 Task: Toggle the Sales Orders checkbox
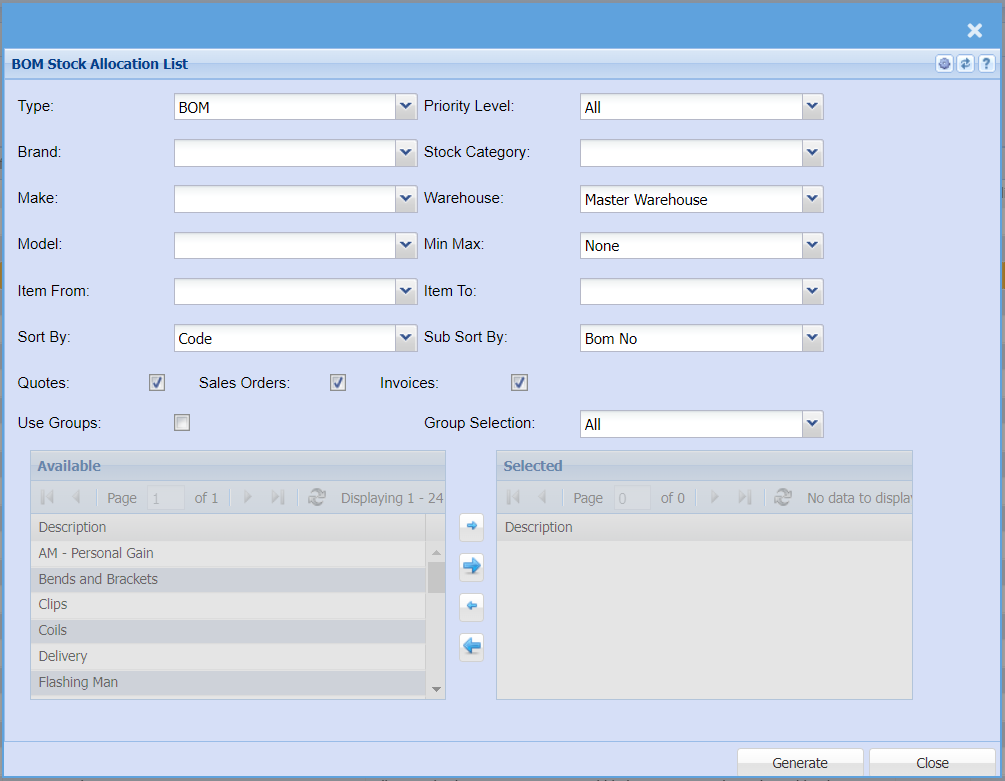tap(338, 383)
